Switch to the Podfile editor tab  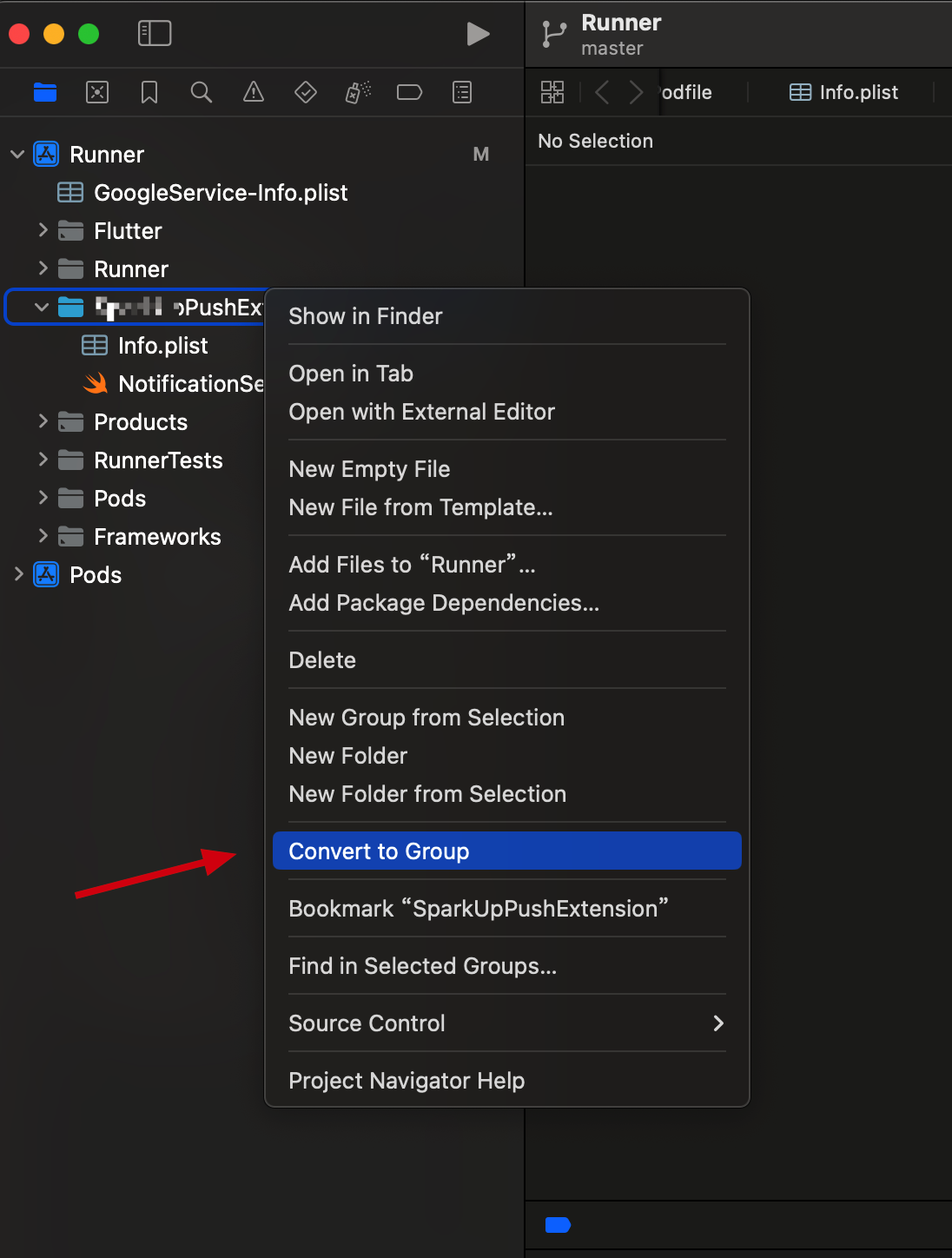coord(686,92)
